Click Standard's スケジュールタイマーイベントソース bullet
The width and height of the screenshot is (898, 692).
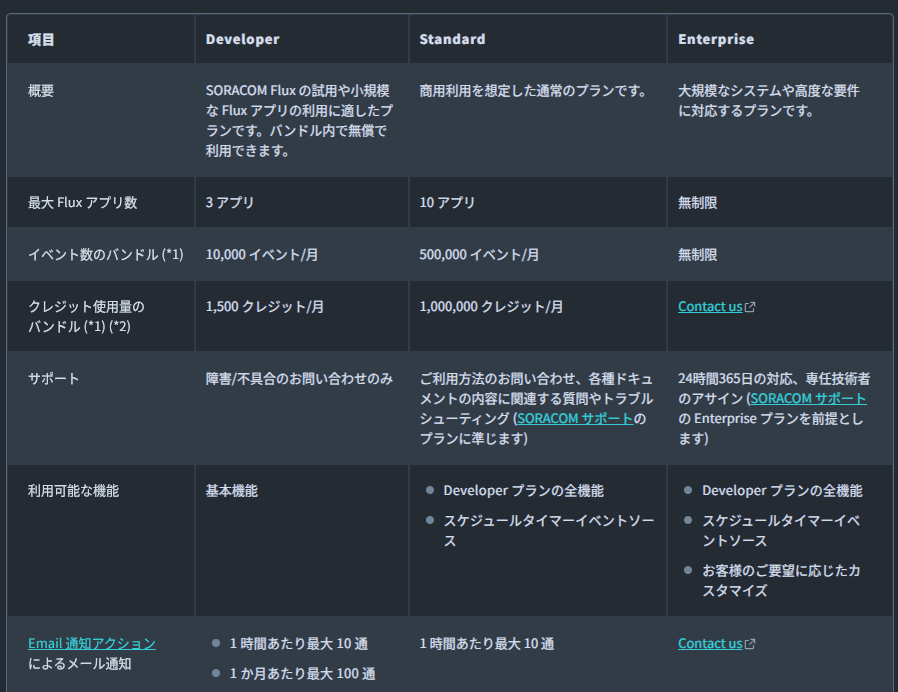tap(549, 530)
